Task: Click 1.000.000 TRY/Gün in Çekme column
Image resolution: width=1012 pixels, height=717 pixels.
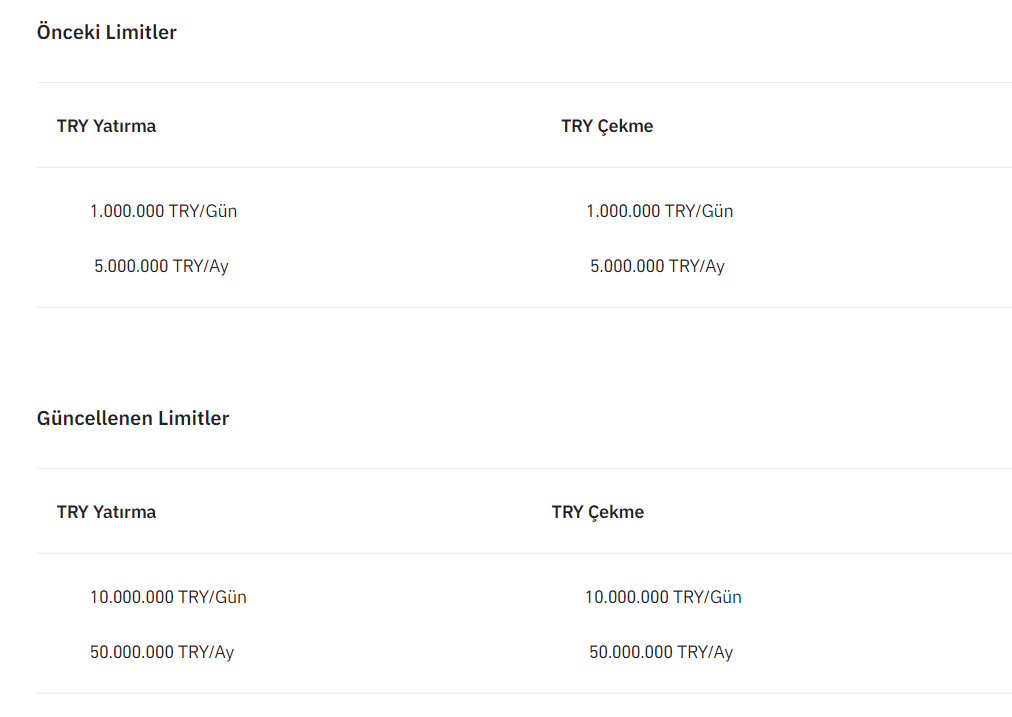Action: [x=659, y=211]
